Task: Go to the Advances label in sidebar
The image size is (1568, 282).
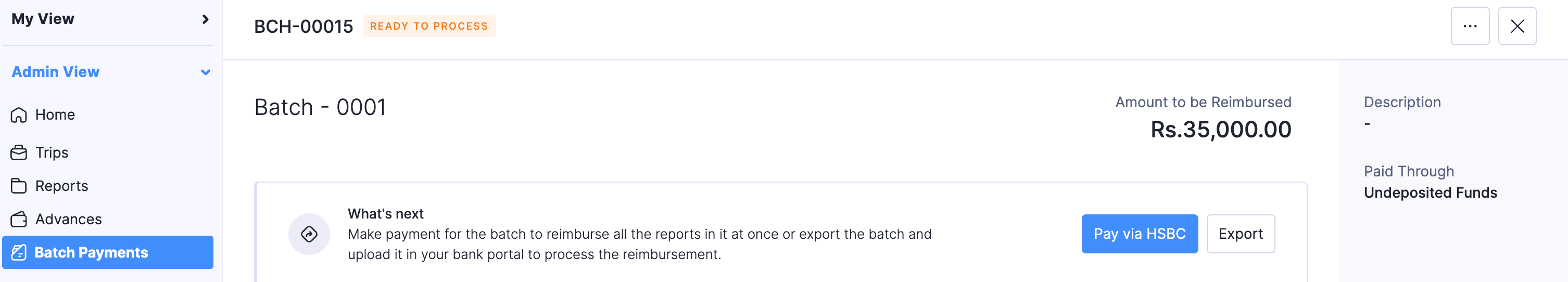Action: pos(68,219)
